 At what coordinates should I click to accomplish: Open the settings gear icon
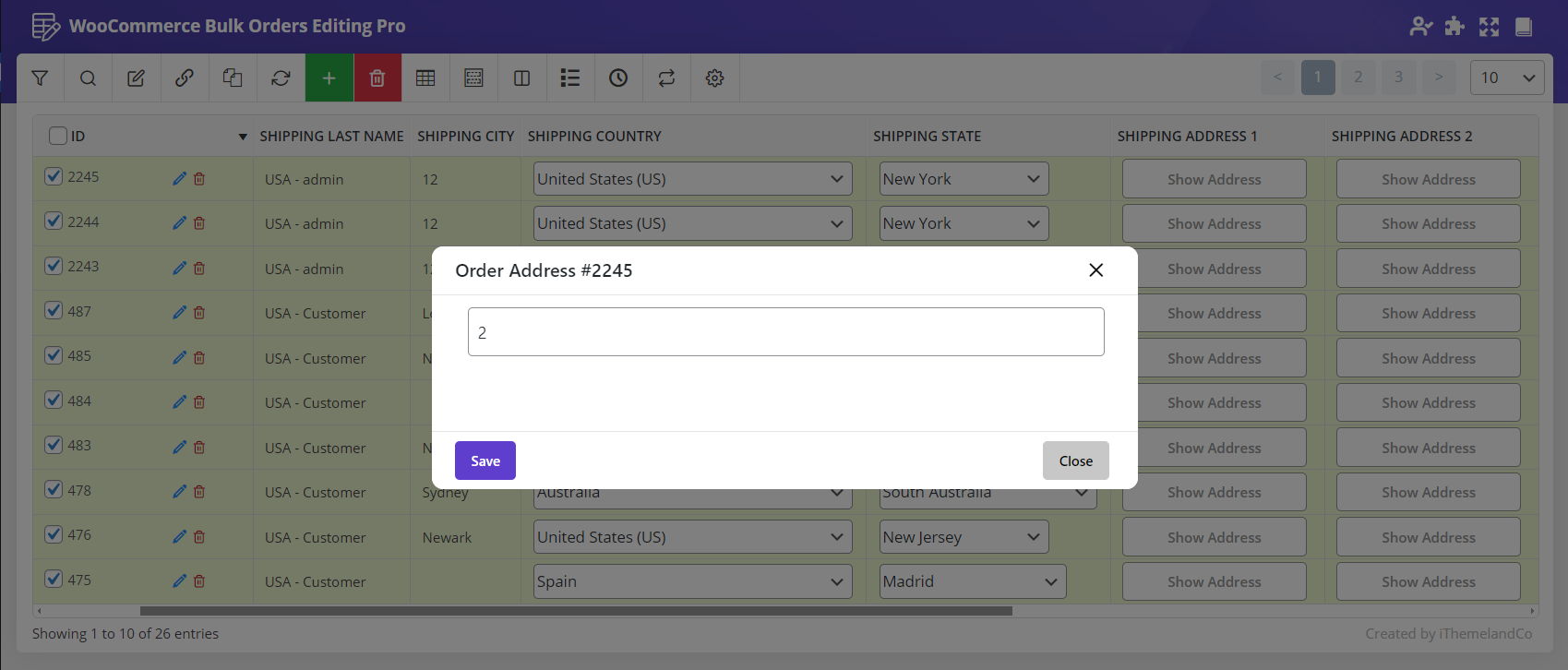point(714,78)
